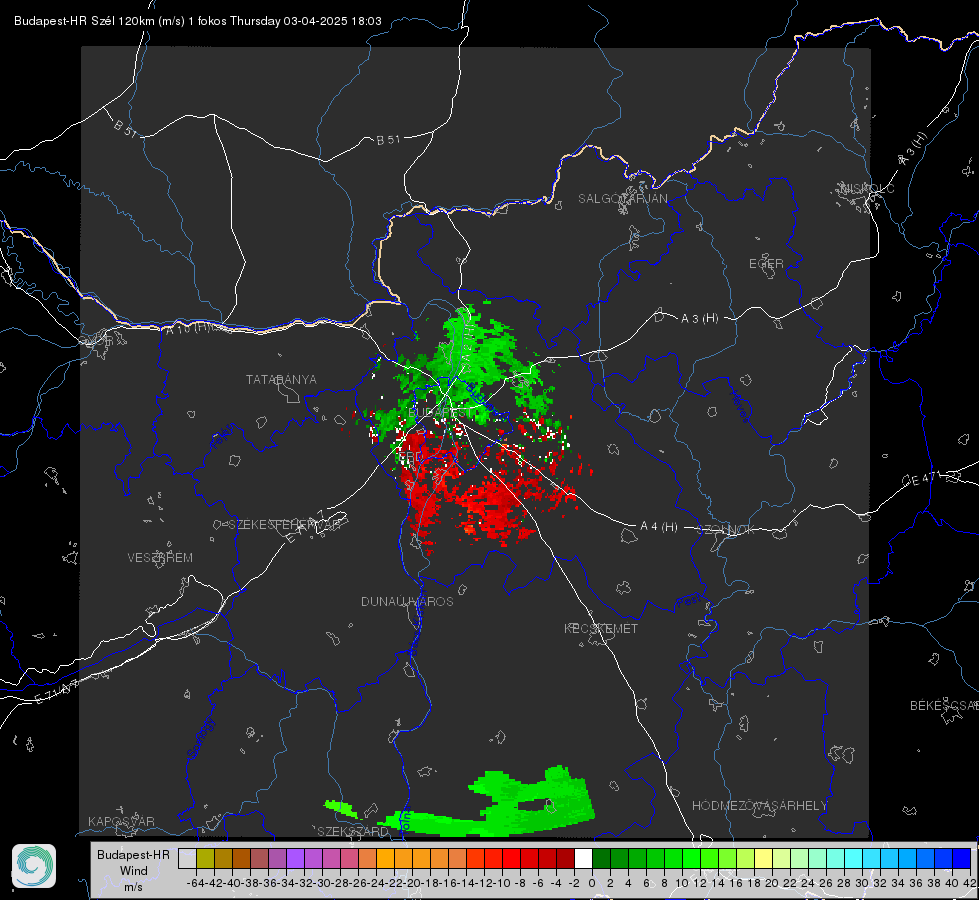The image size is (979, 900).
Task: Click the BÉKÉSCSABA city label
Action: pyautogui.click(x=944, y=706)
